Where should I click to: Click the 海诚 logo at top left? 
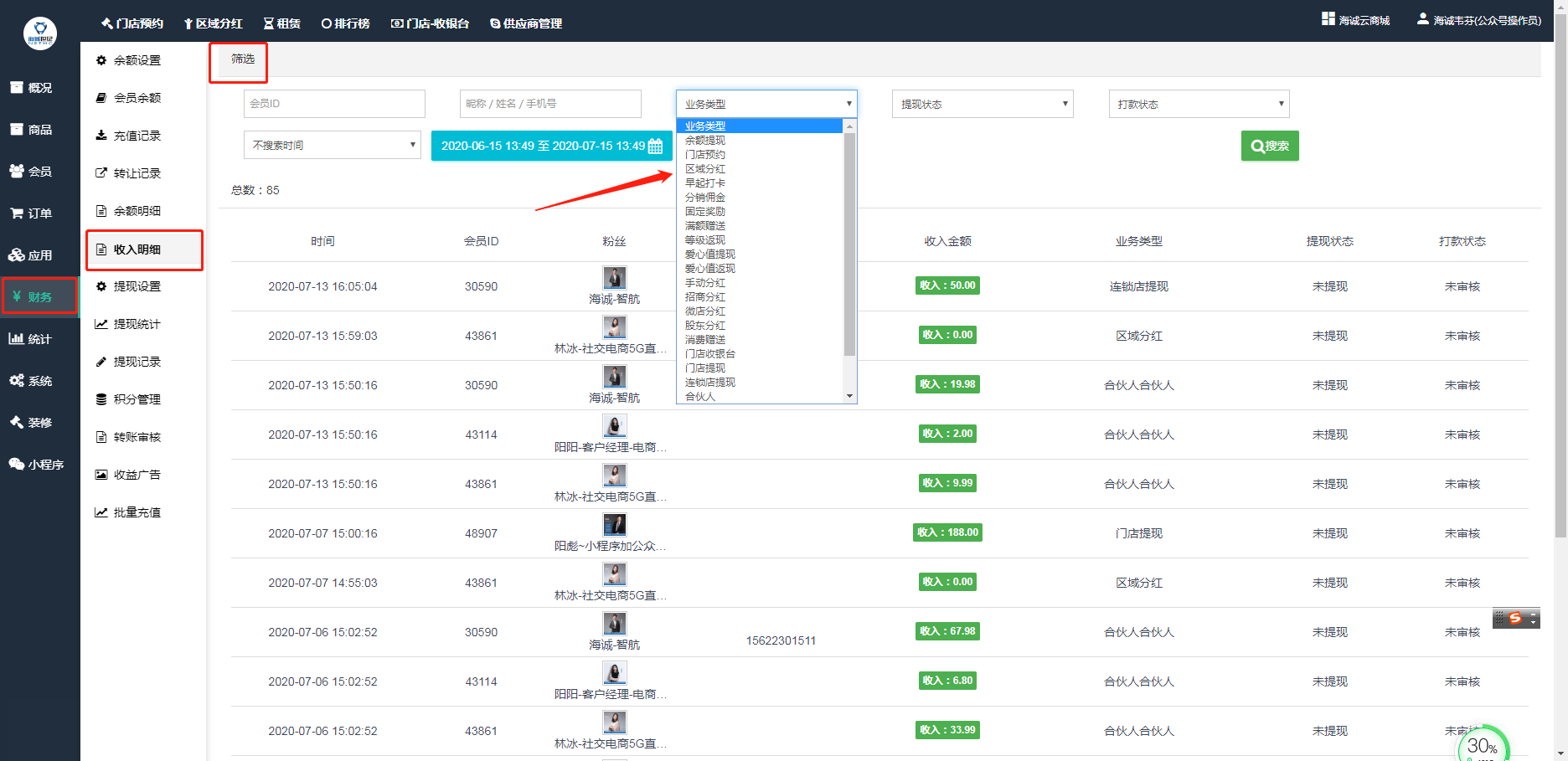pos(40,33)
